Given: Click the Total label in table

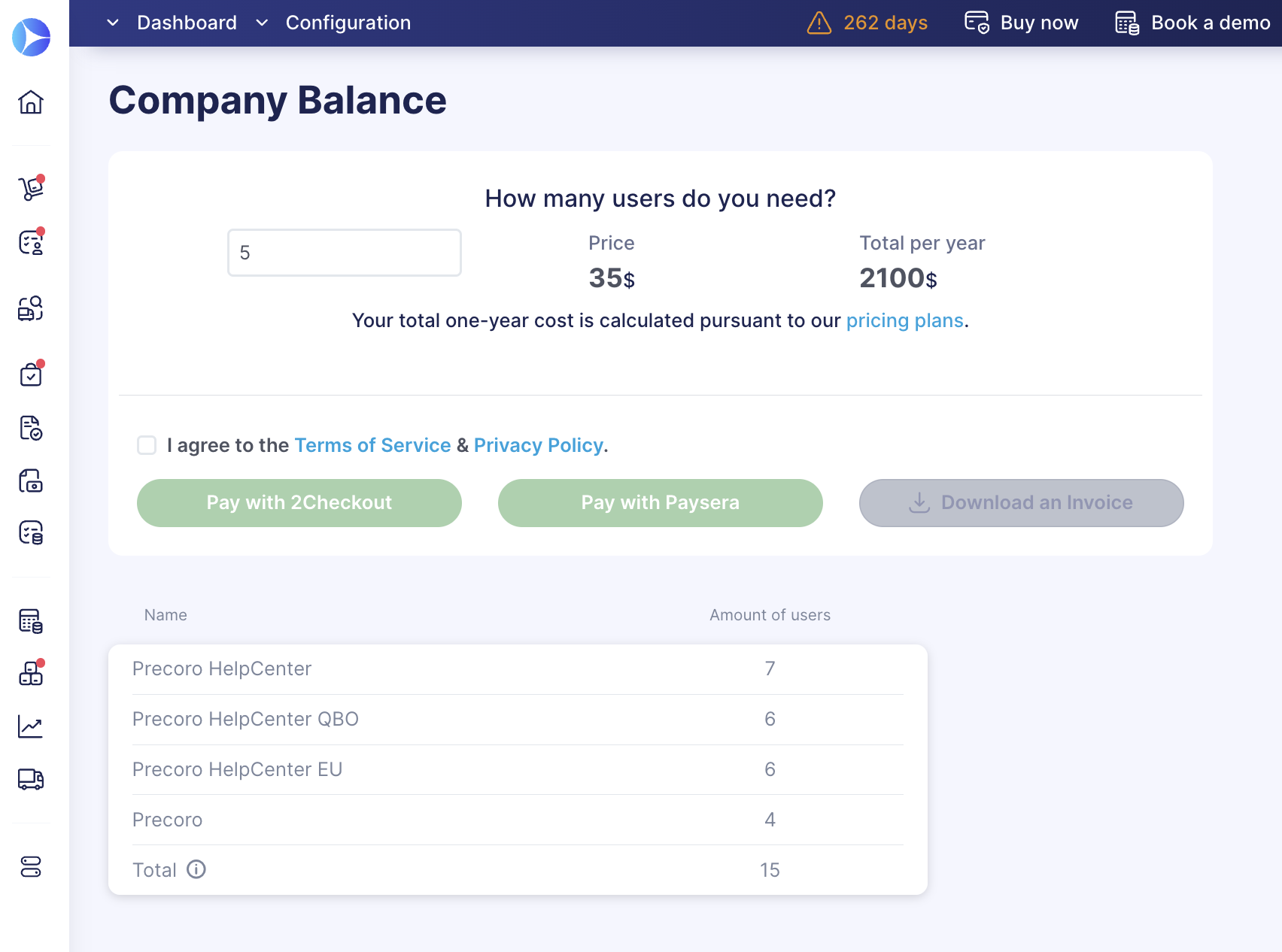Looking at the screenshot, I should [x=154, y=870].
